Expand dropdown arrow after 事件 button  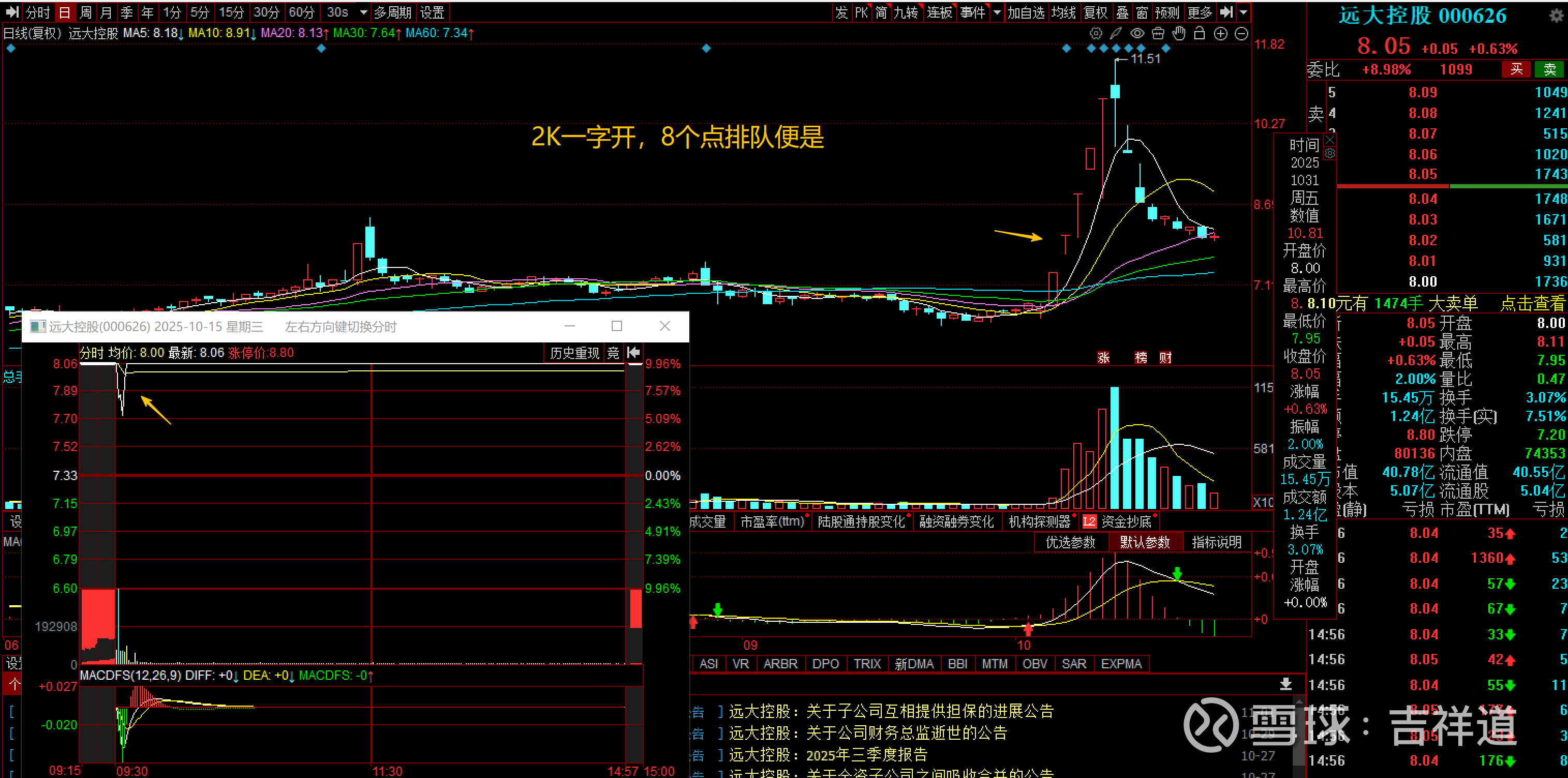(x=997, y=13)
